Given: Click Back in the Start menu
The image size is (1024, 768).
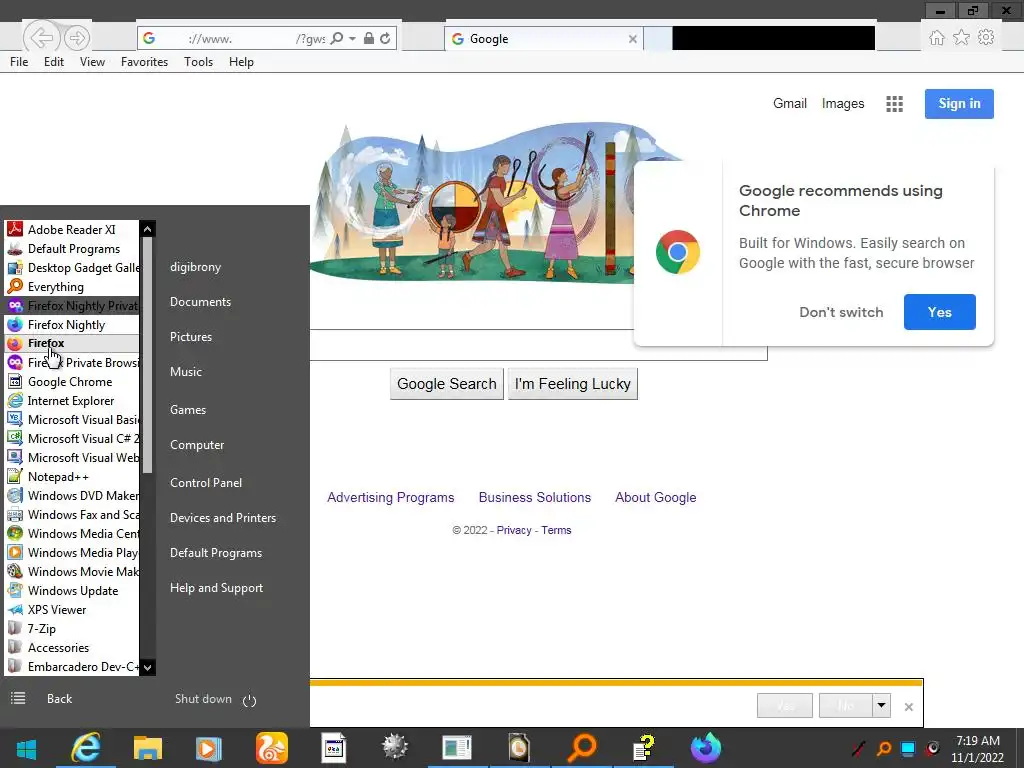Looking at the screenshot, I should (x=59, y=699).
